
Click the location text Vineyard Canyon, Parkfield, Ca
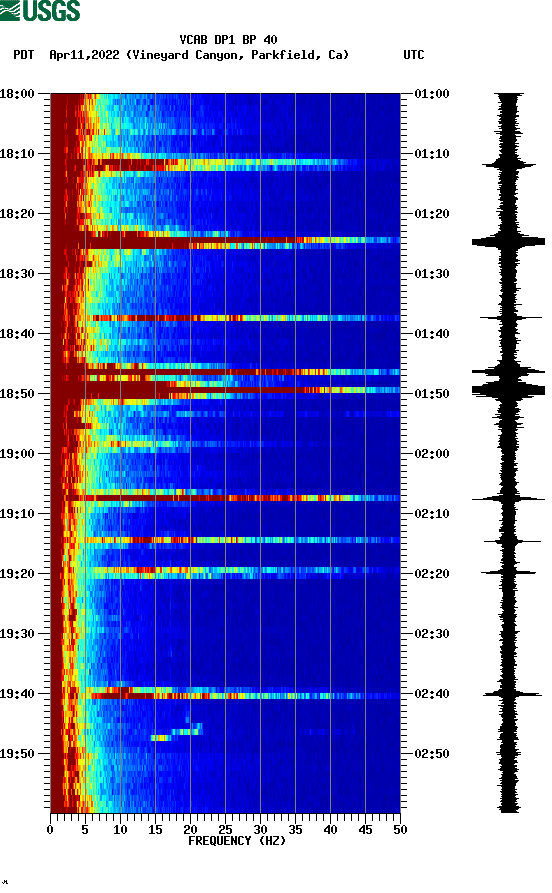(x=237, y=55)
